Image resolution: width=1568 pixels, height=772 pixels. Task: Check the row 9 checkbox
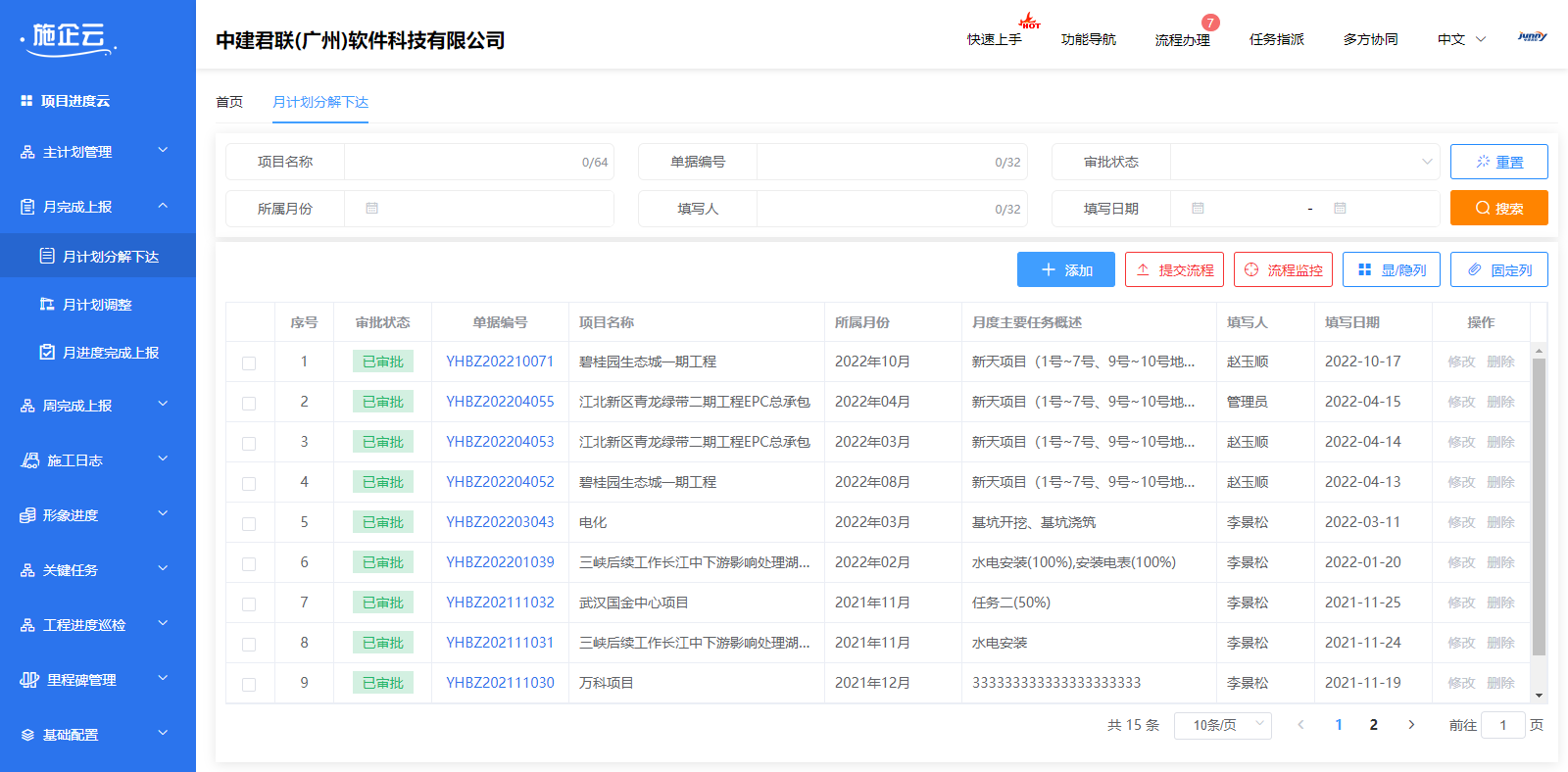click(x=249, y=684)
